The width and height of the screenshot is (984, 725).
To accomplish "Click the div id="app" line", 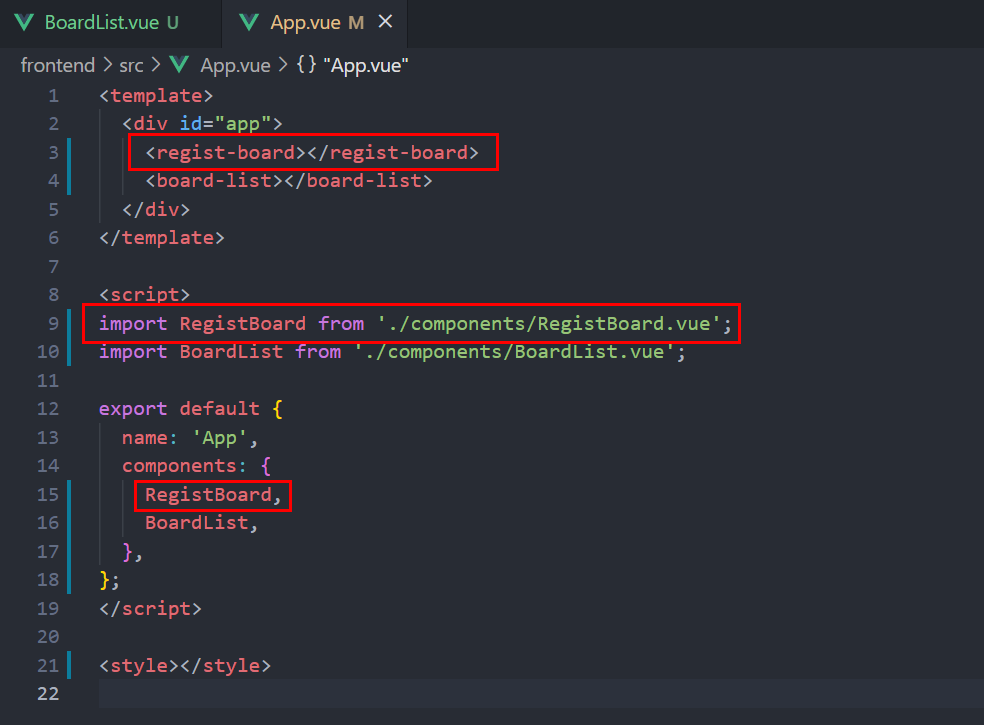I will click(x=202, y=124).
